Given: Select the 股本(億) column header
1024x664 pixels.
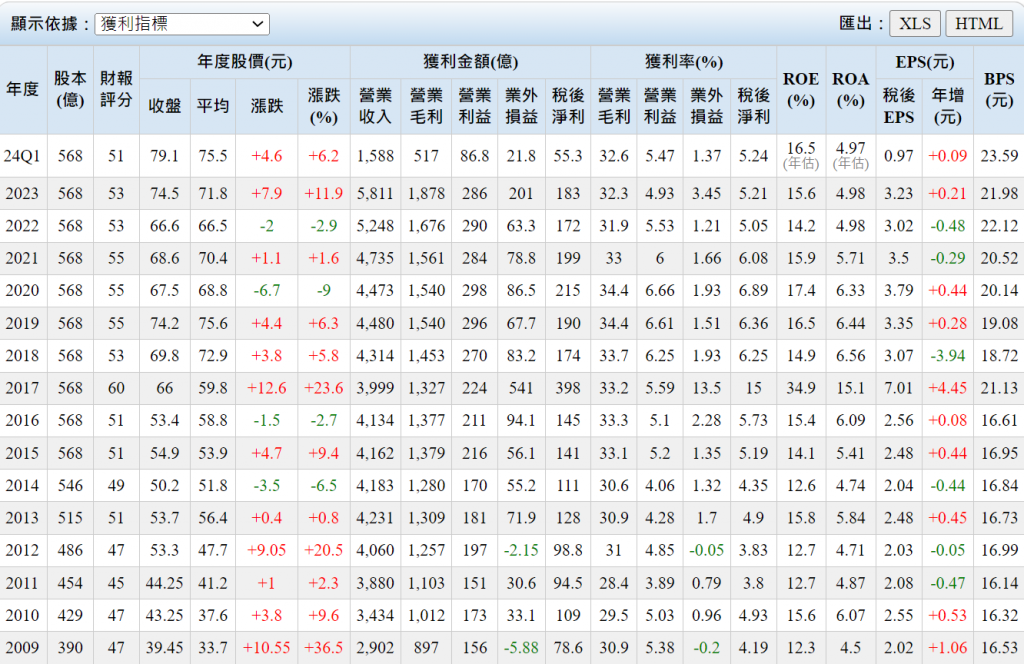Looking at the screenshot, I should [70, 90].
